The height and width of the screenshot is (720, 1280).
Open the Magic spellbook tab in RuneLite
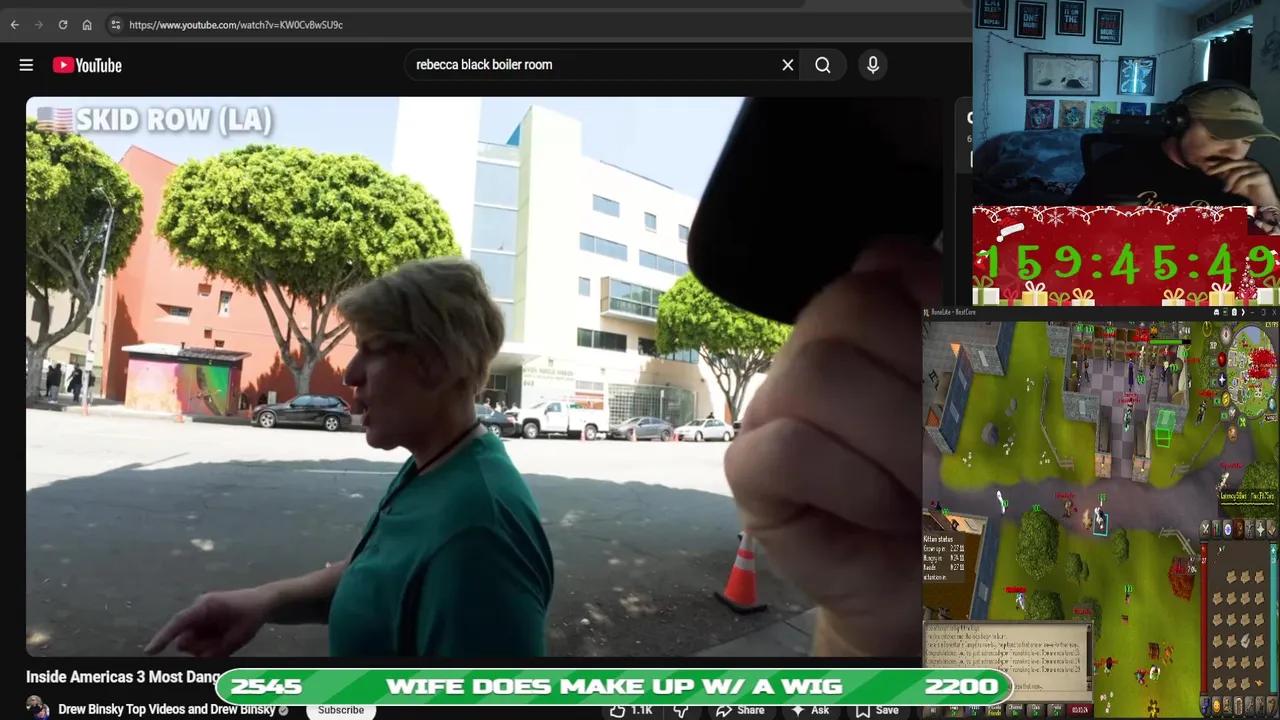[1272, 530]
